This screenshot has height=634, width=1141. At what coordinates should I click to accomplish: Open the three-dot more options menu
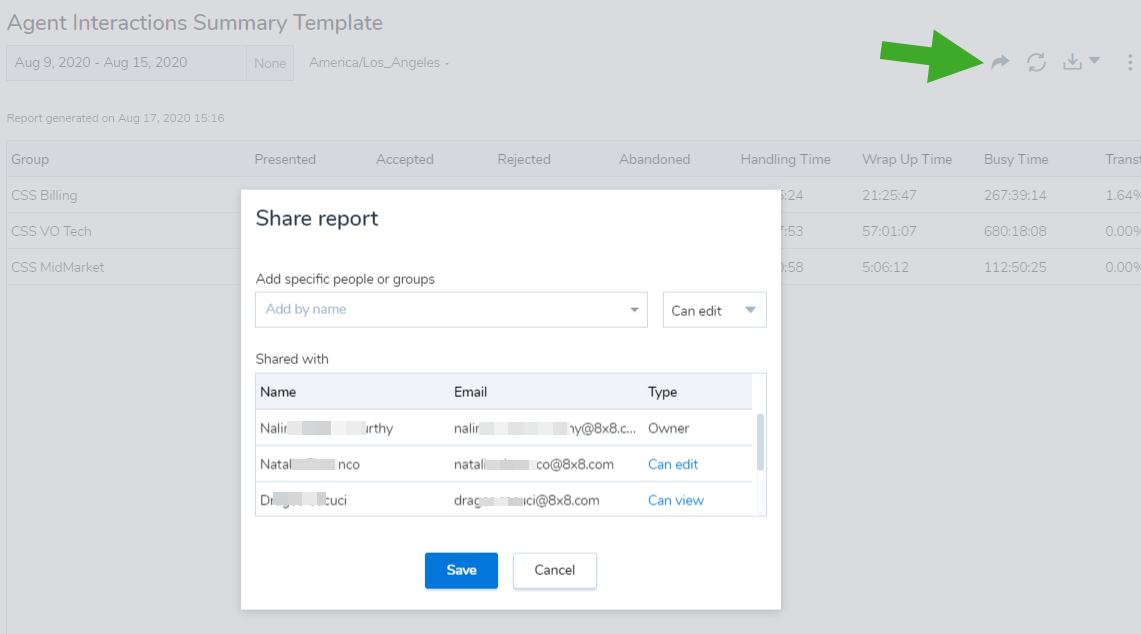(1129, 63)
